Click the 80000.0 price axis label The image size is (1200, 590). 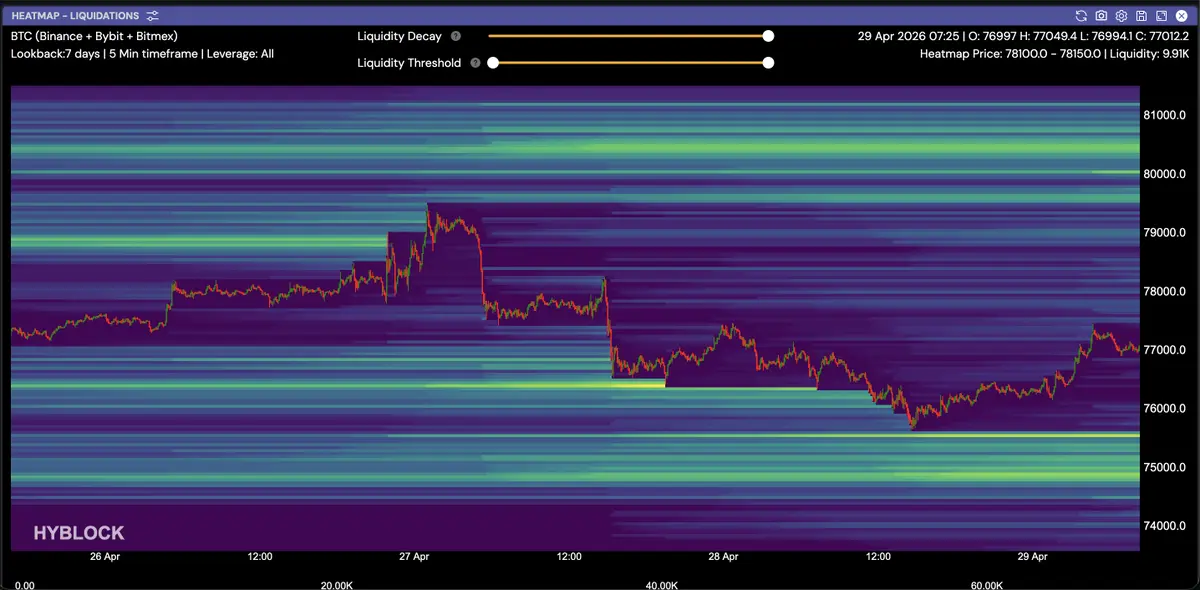1164,174
